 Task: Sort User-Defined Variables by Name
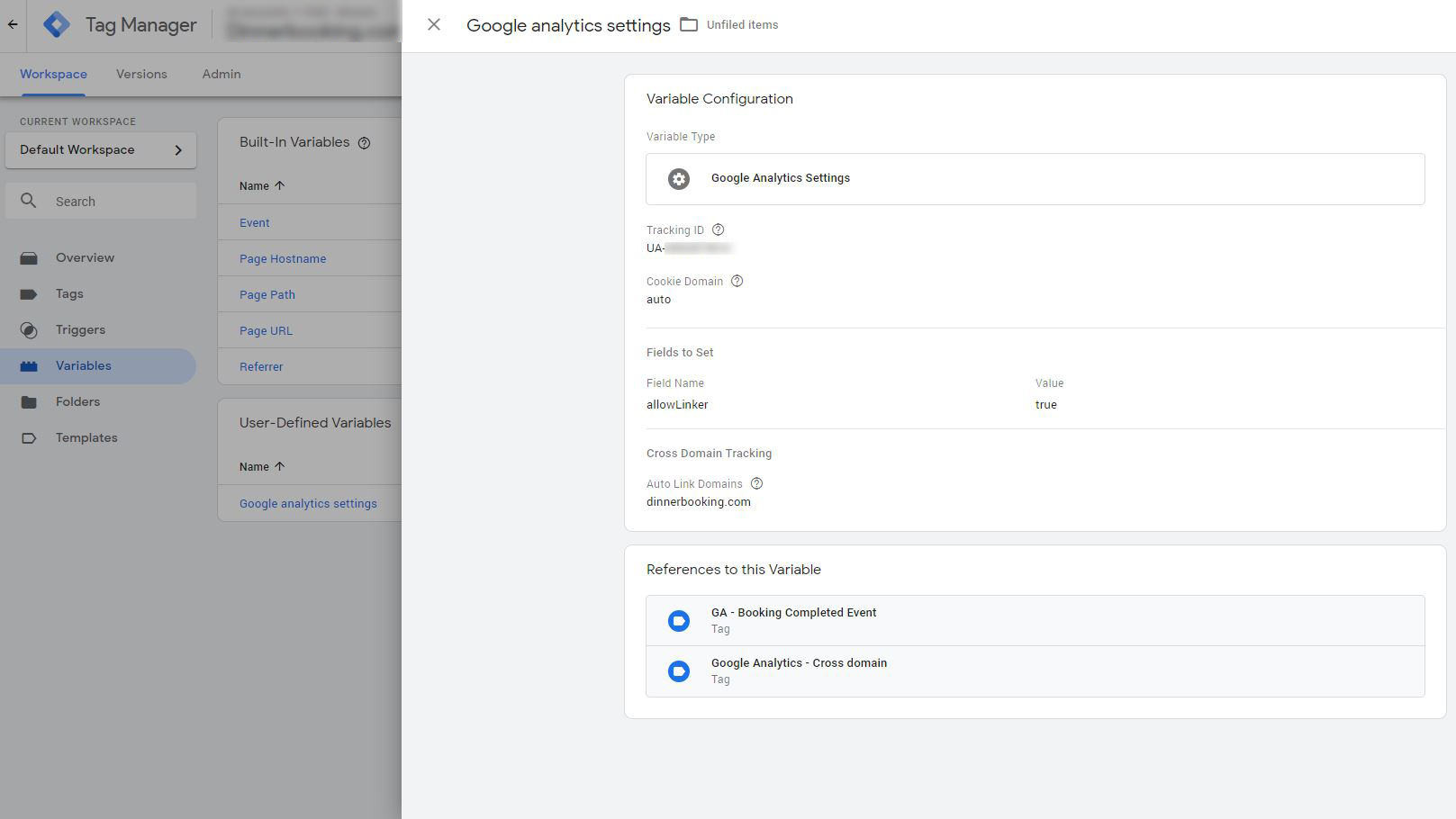point(262,466)
